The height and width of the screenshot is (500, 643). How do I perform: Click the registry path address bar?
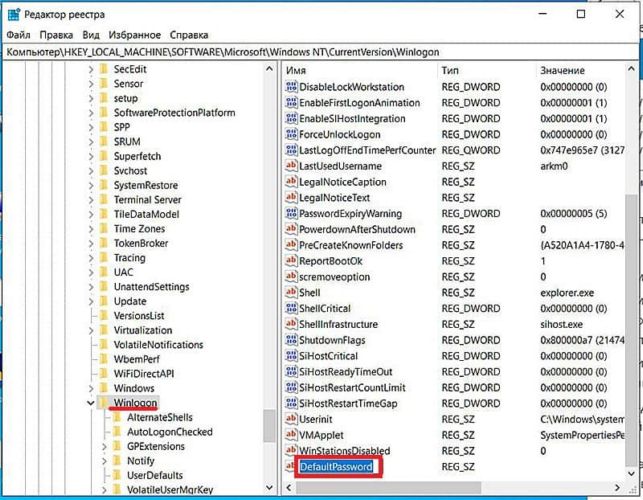(320, 52)
